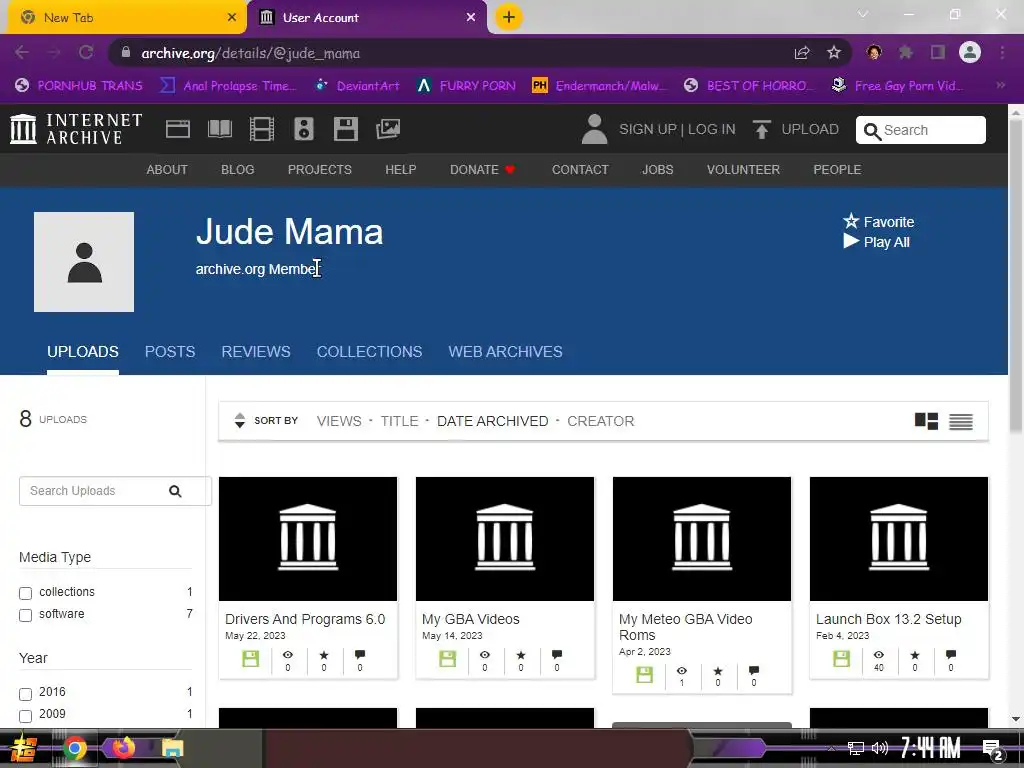
Task: Open the notification center icon
Action: point(992,749)
